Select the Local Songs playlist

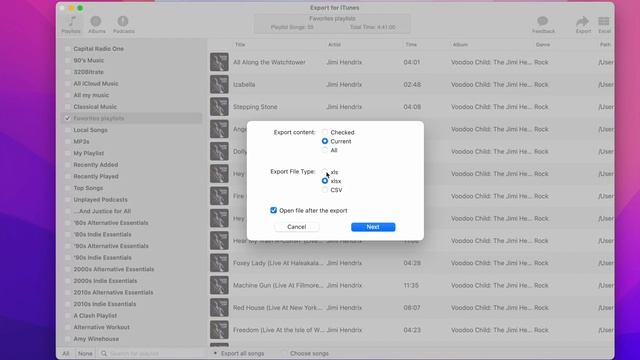point(91,130)
